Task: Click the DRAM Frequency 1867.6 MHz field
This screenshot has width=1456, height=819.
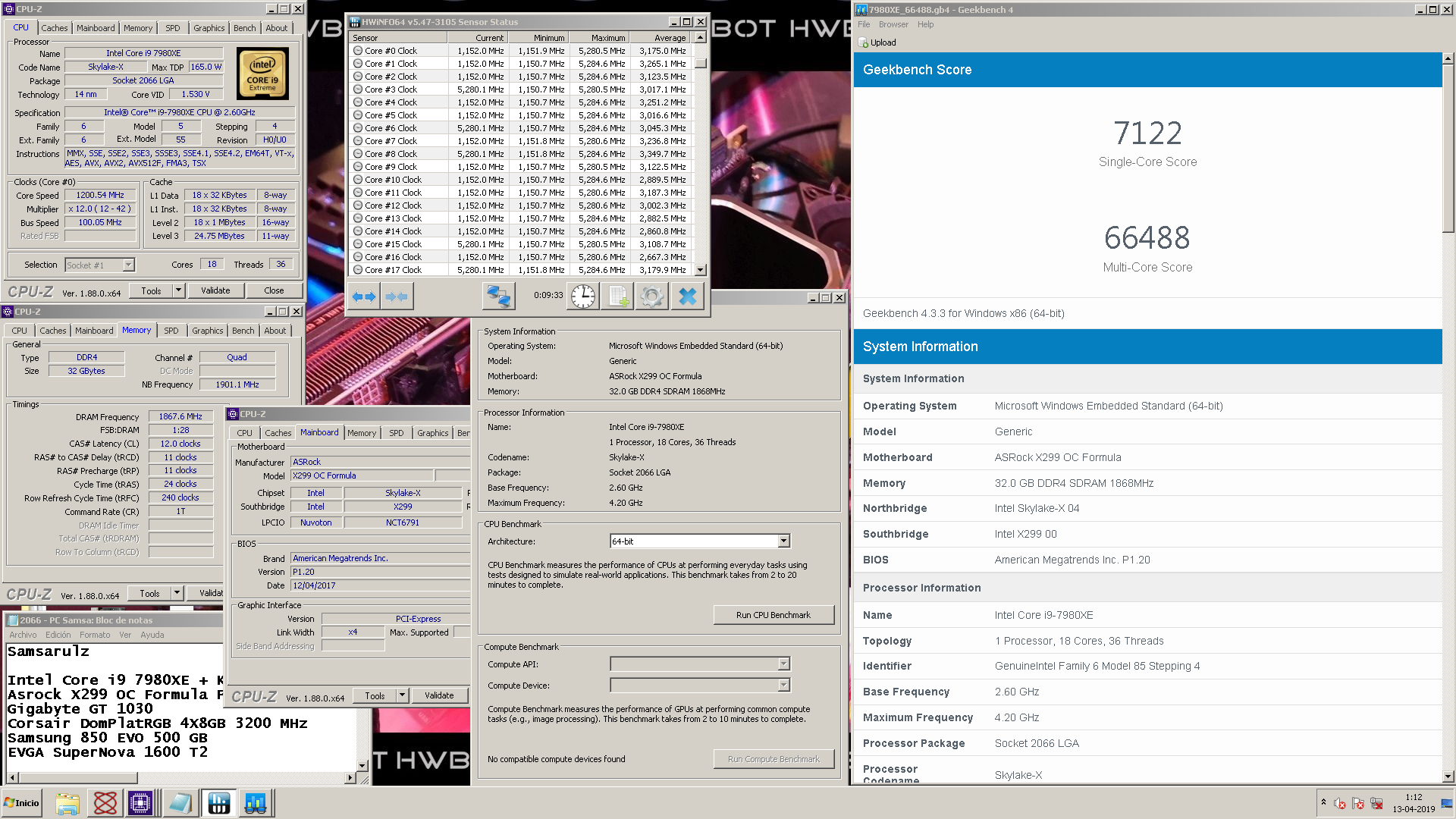Action: pos(180,416)
